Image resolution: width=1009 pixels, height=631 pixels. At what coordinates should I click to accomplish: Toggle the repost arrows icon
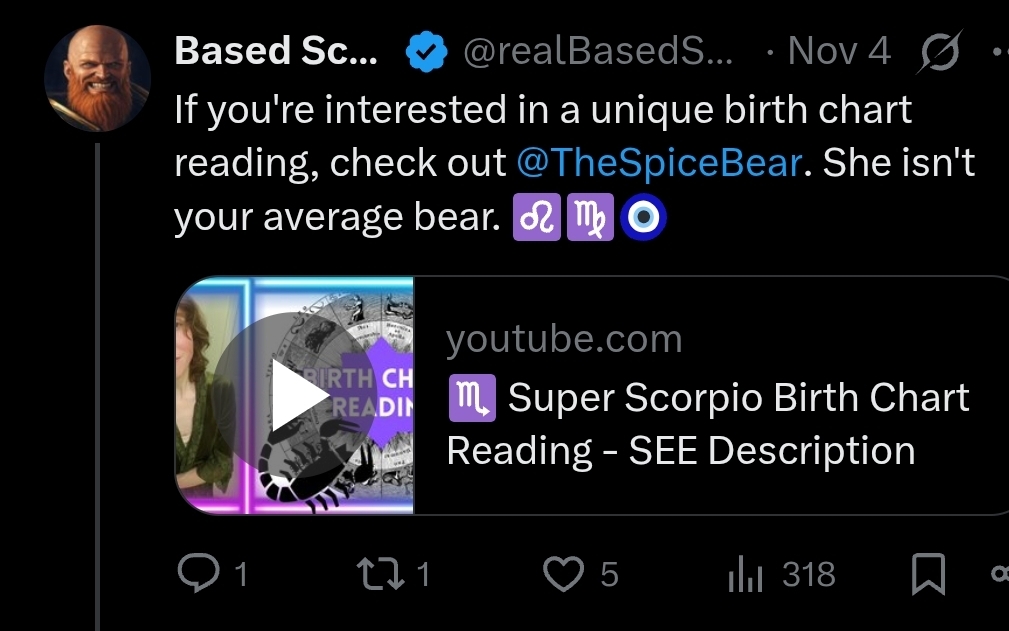(x=376, y=574)
